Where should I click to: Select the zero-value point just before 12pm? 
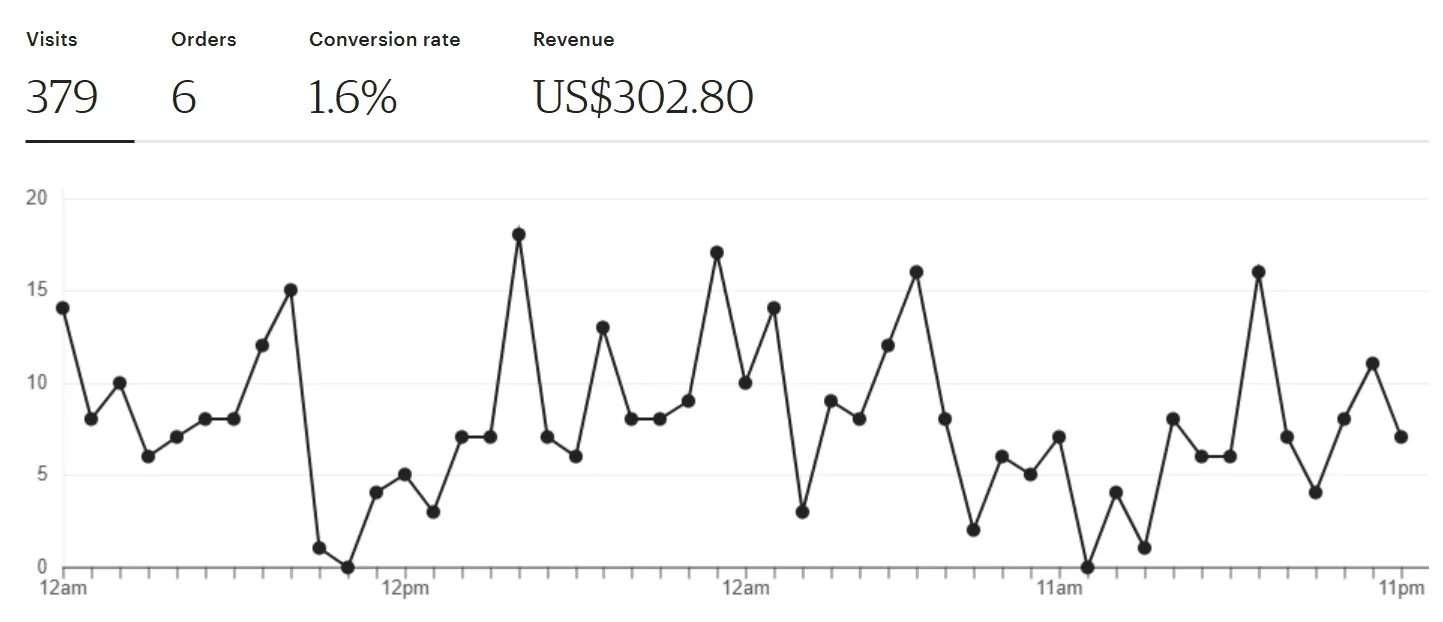click(x=347, y=567)
